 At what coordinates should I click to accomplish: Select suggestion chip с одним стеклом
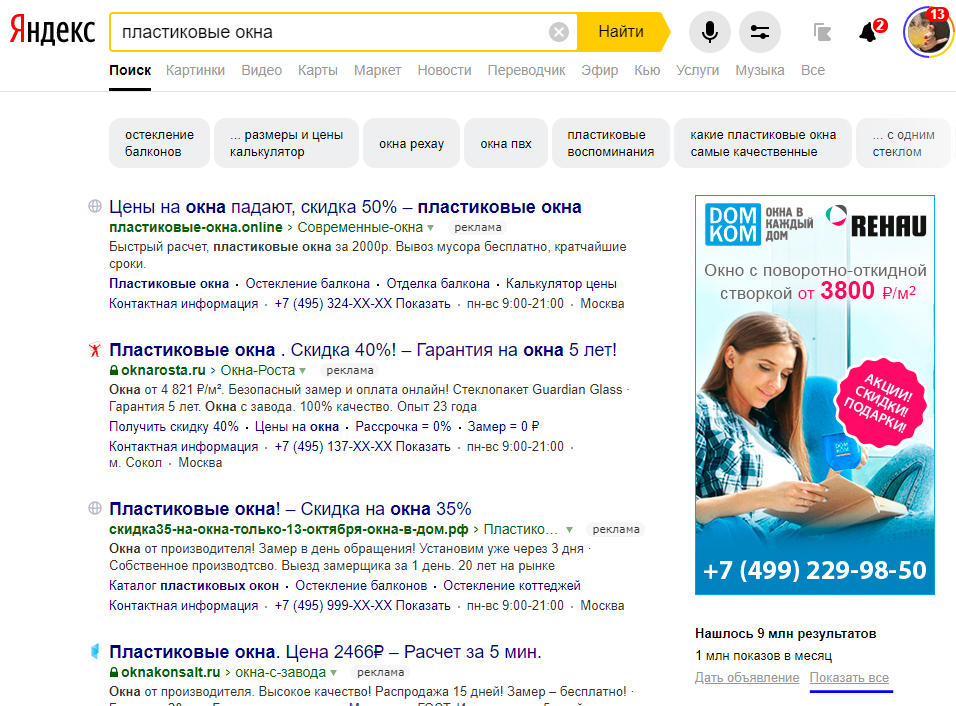tap(904, 143)
